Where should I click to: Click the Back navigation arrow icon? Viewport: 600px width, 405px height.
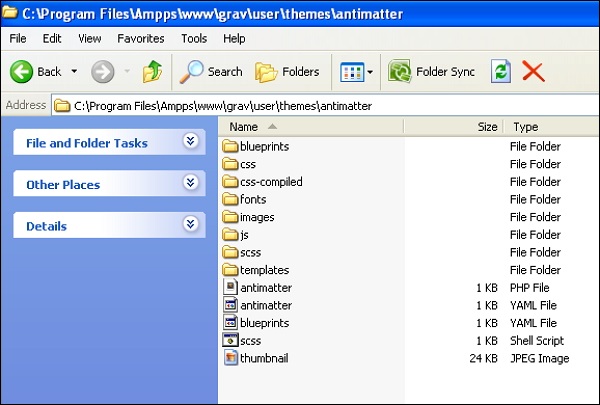tap(22, 71)
